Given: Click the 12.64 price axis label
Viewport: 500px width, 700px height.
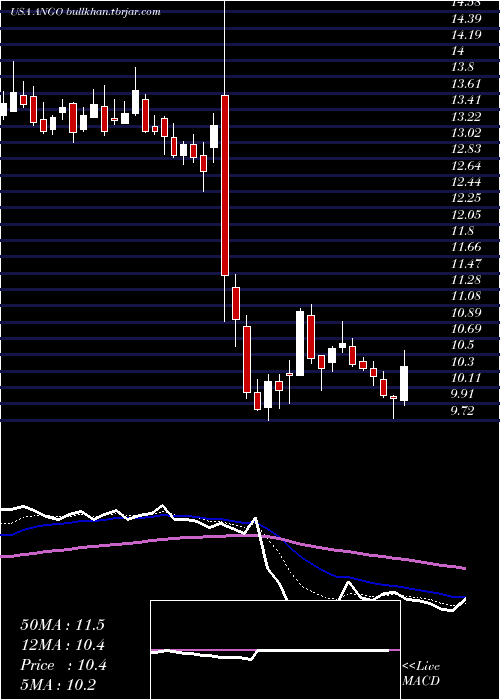Looking at the screenshot, I should pos(466,166).
